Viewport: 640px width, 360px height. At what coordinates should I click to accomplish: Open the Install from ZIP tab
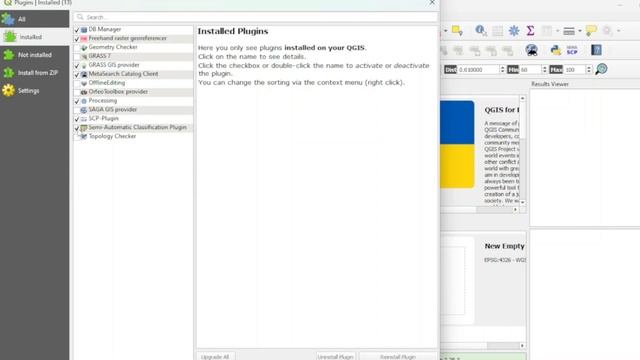[35, 73]
